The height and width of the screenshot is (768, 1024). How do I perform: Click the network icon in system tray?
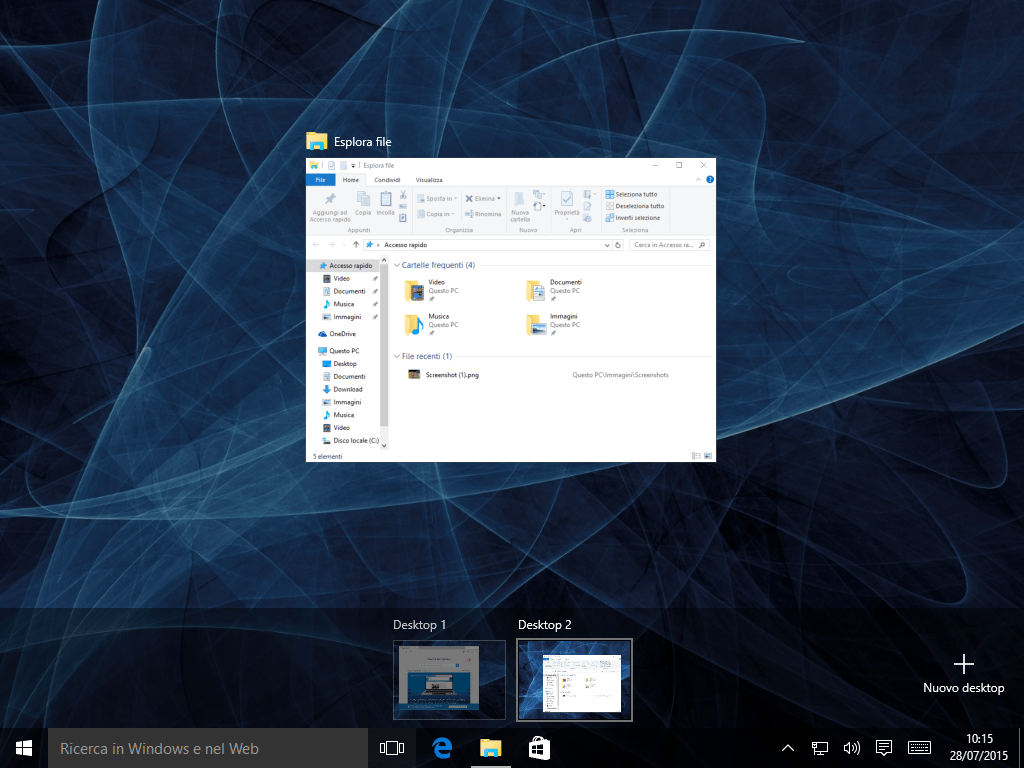point(819,748)
